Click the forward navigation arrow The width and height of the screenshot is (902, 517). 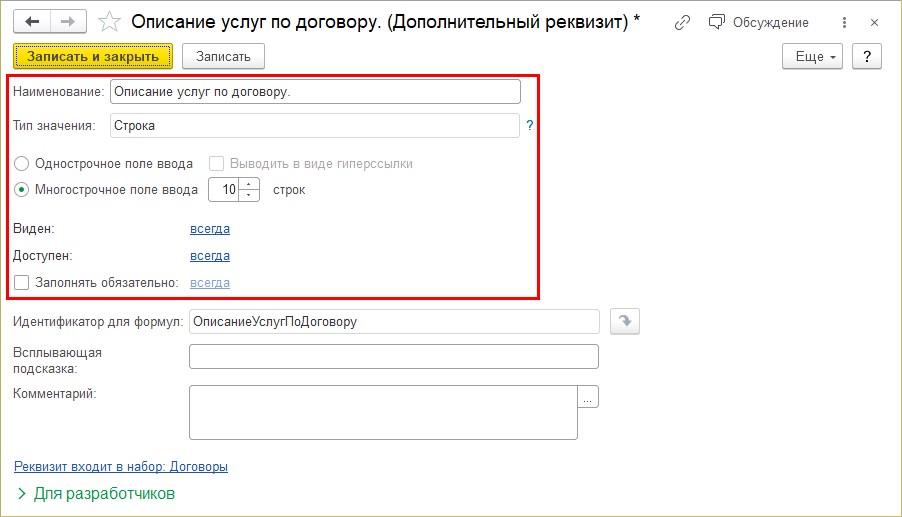click(68, 21)
